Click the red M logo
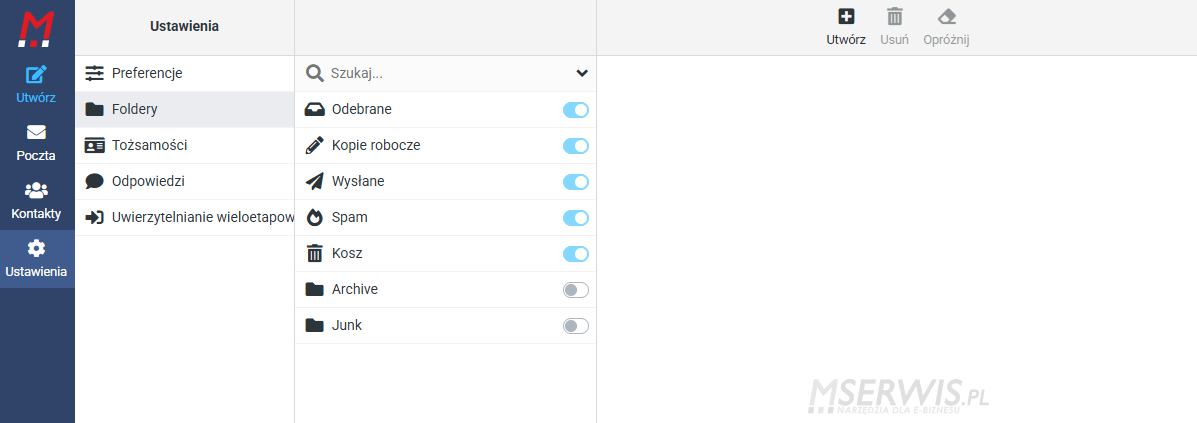Screen dimensions: 1197x423 [37, 29]
